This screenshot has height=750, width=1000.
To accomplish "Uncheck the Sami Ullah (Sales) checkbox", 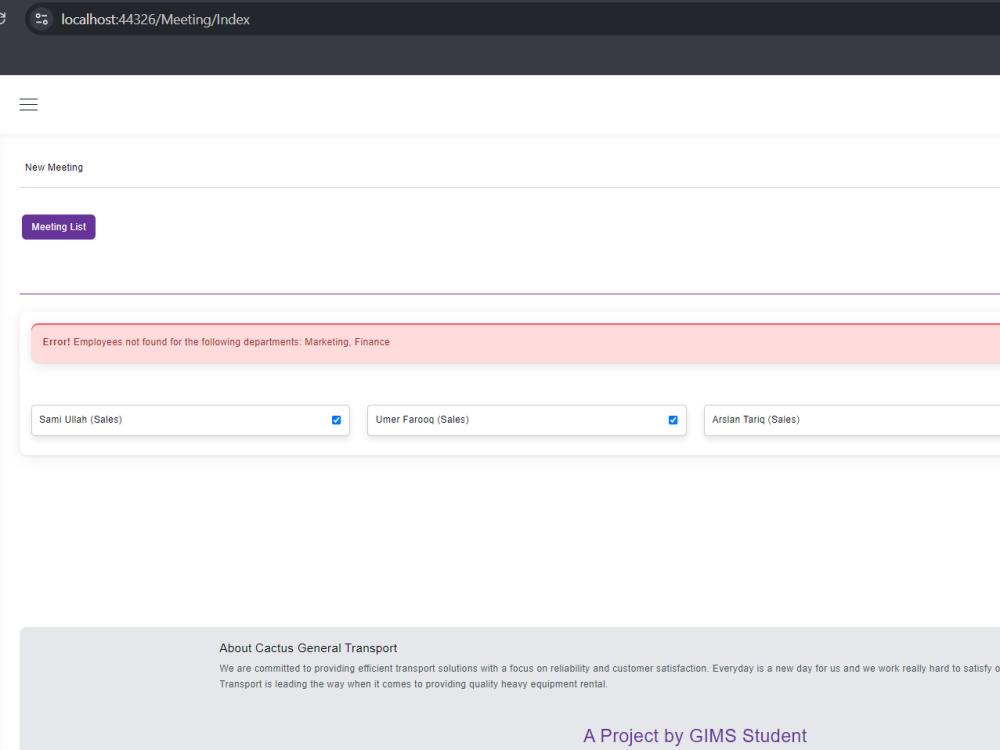I will [x=336, y=420].
